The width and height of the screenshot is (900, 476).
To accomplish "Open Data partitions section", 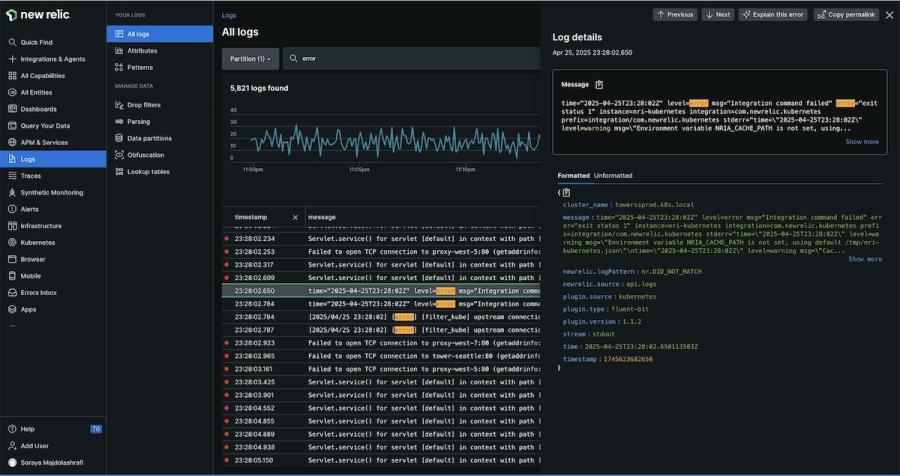I will point(149,138).
